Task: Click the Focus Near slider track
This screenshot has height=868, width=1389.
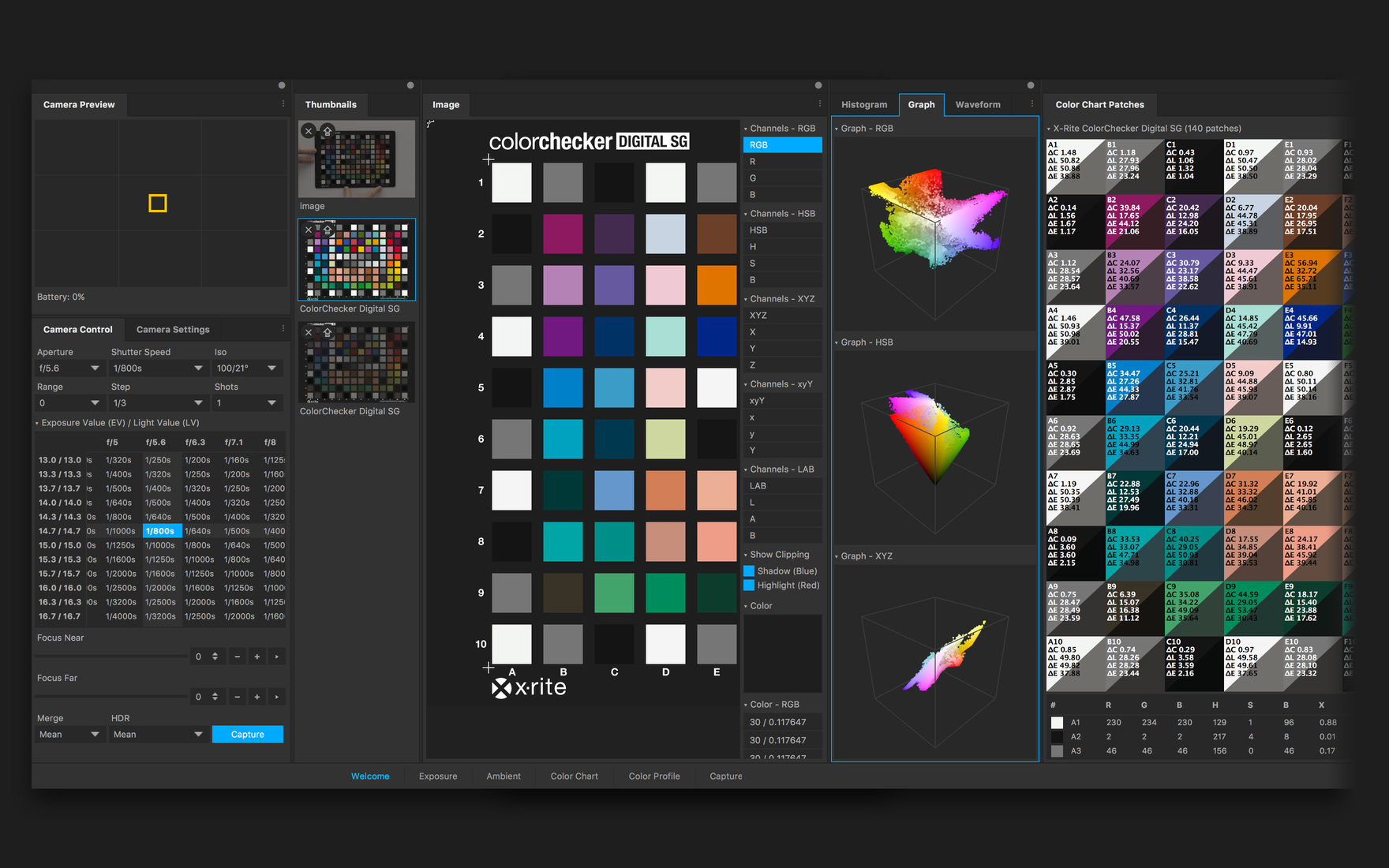Action: 111,657
